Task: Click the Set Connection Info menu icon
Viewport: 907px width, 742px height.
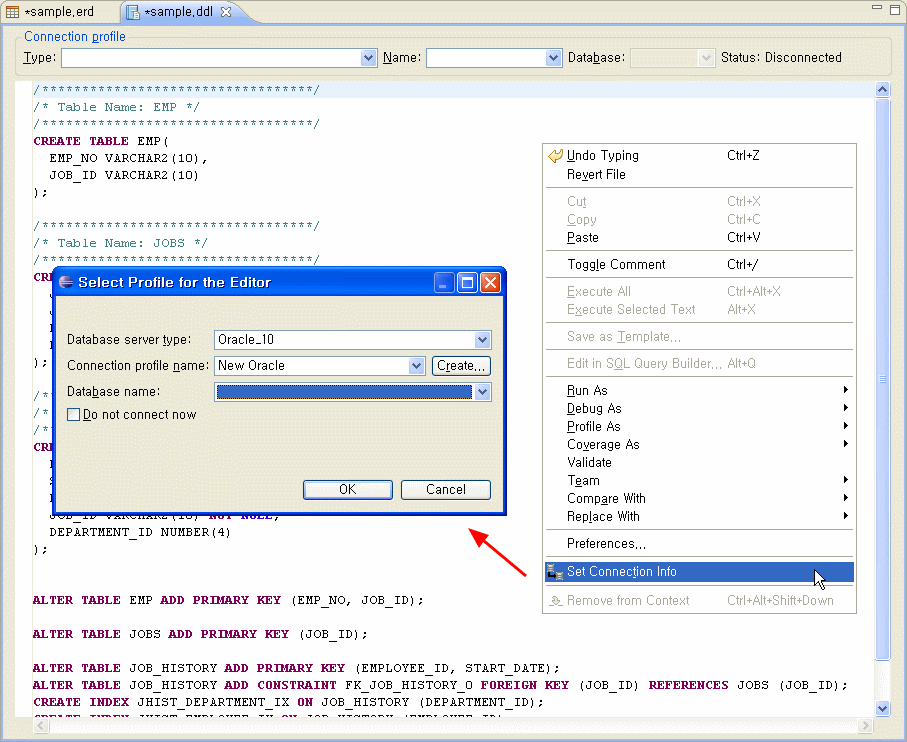Action: pos(555,572)
